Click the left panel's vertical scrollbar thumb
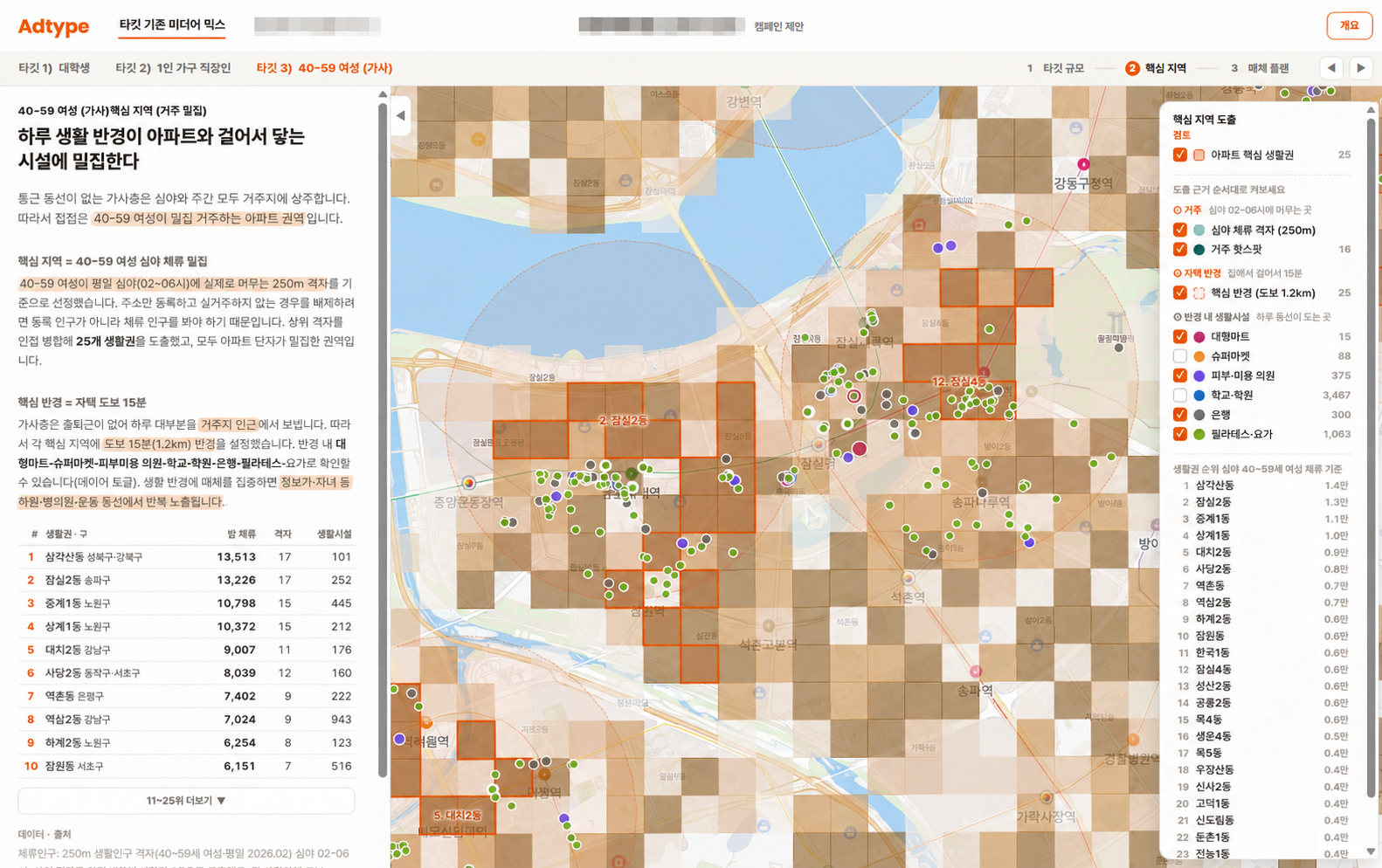 (383, 441)
